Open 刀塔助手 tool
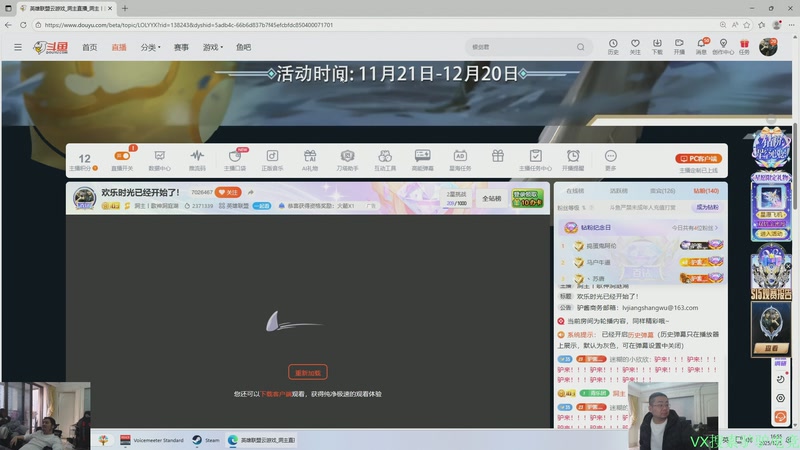800x450 pixels. [x=347, y=160]
